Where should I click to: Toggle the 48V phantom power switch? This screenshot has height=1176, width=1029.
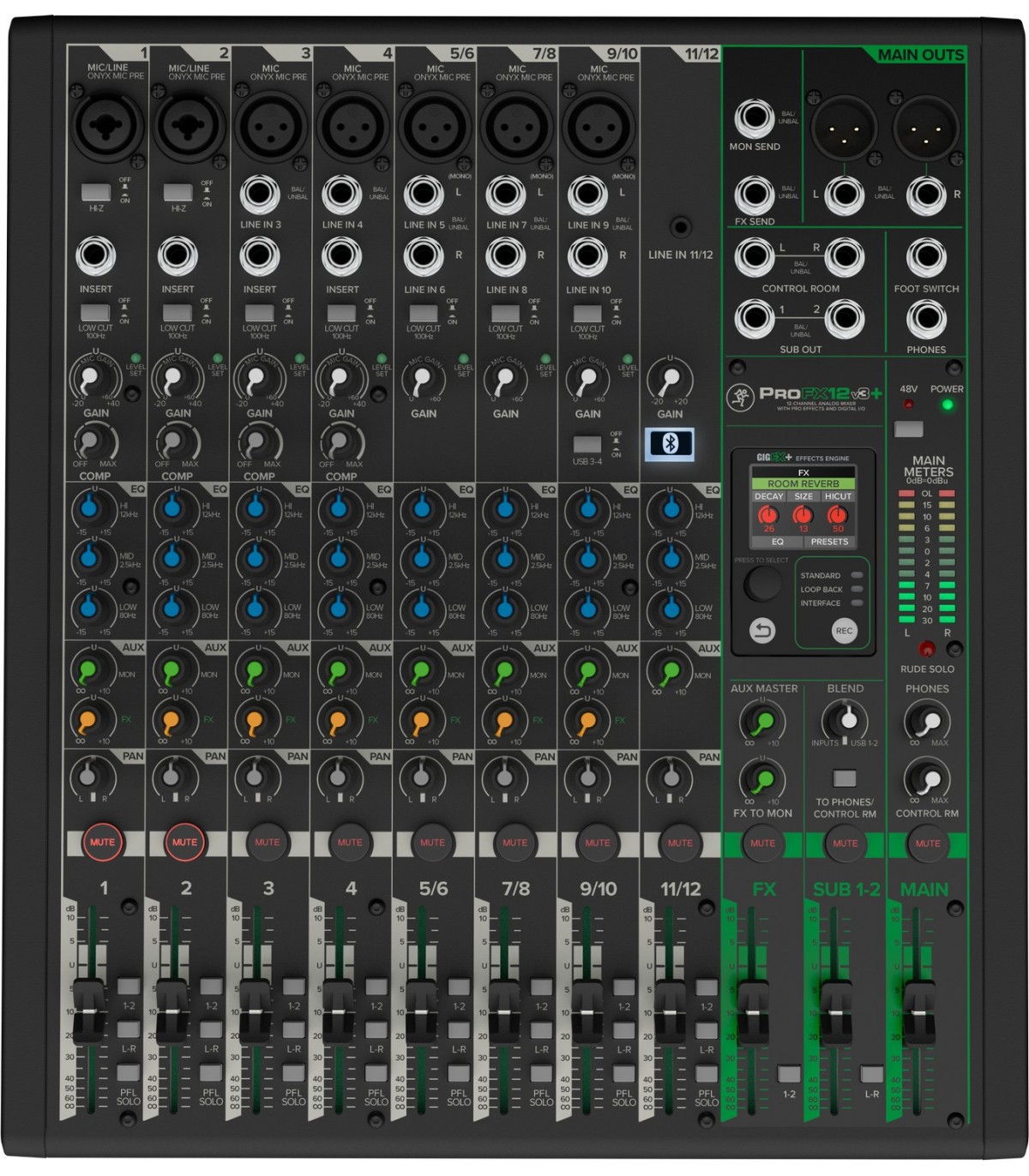pyautogui.click(x=909, y=429)
